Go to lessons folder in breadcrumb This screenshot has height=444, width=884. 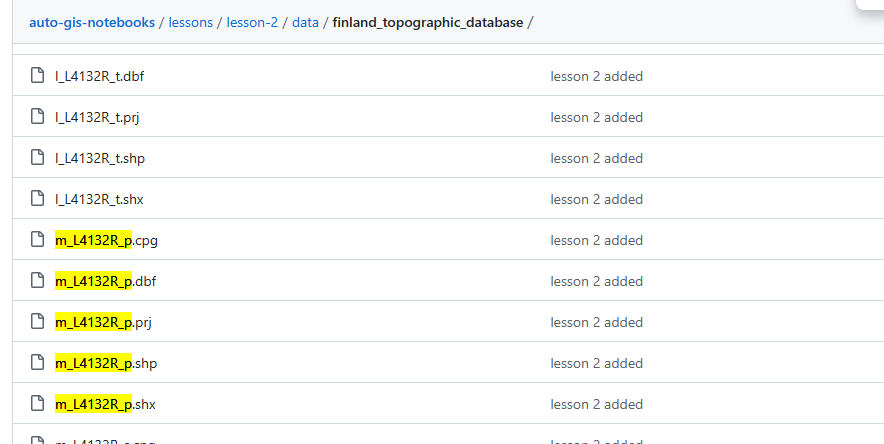[x=190, y=22]
